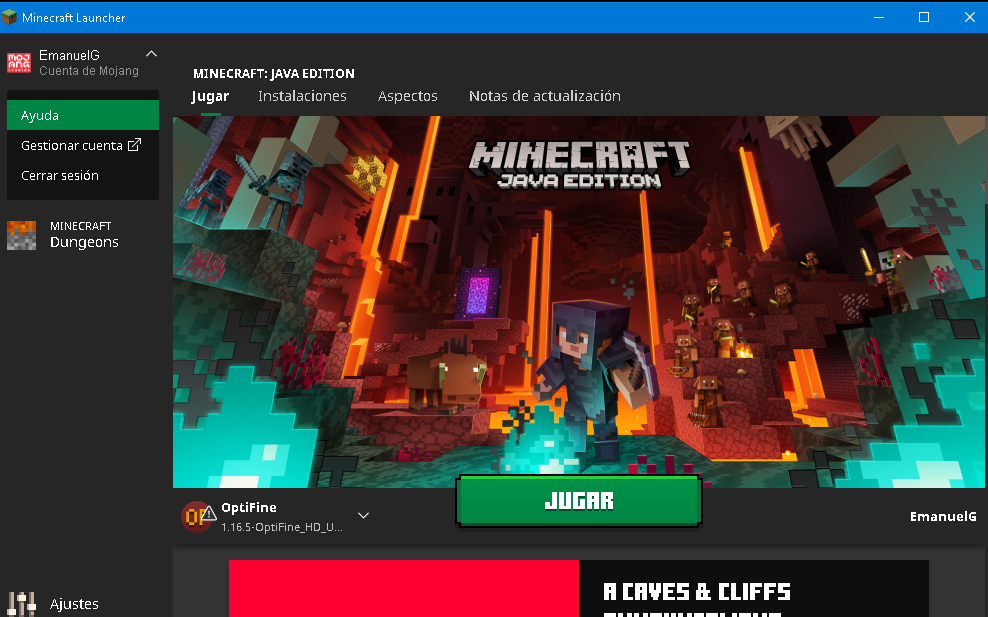View Notas de actualización tab
The width and height of the screenshot is (988, 617).
(x=544, y=96)
